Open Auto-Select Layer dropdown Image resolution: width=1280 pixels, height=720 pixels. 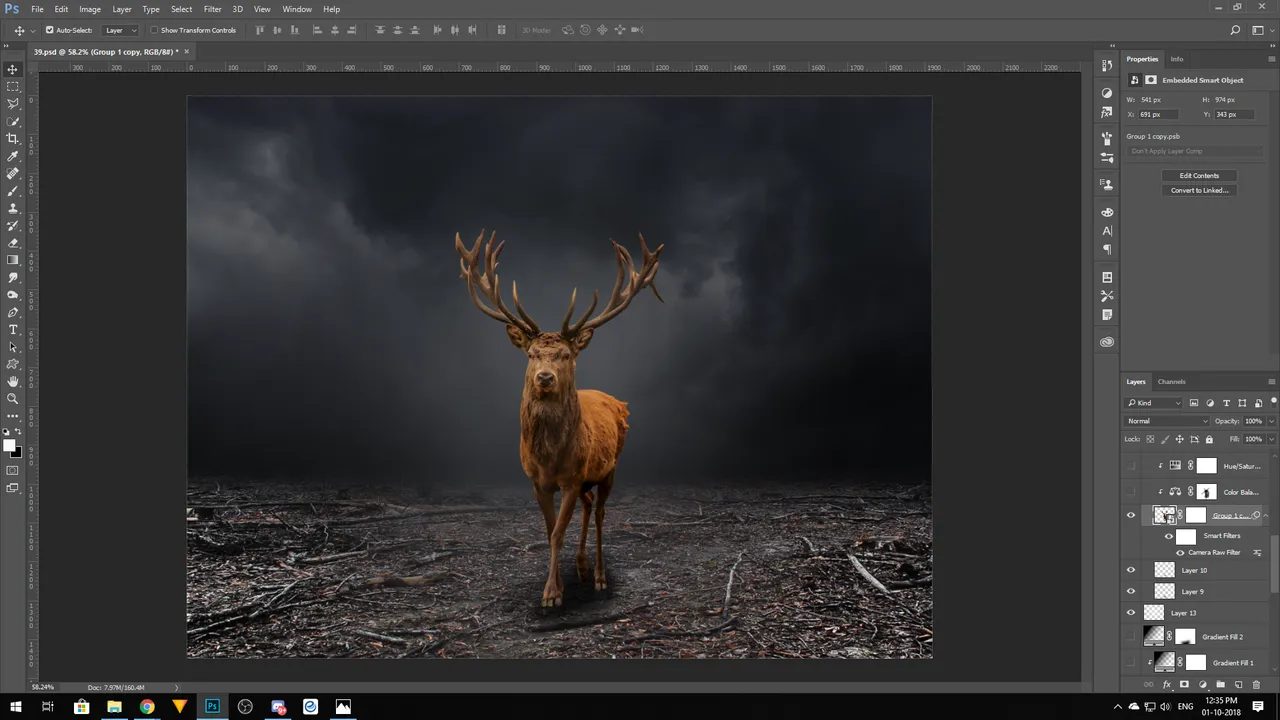pyautogui.click(x=121, y=30)
